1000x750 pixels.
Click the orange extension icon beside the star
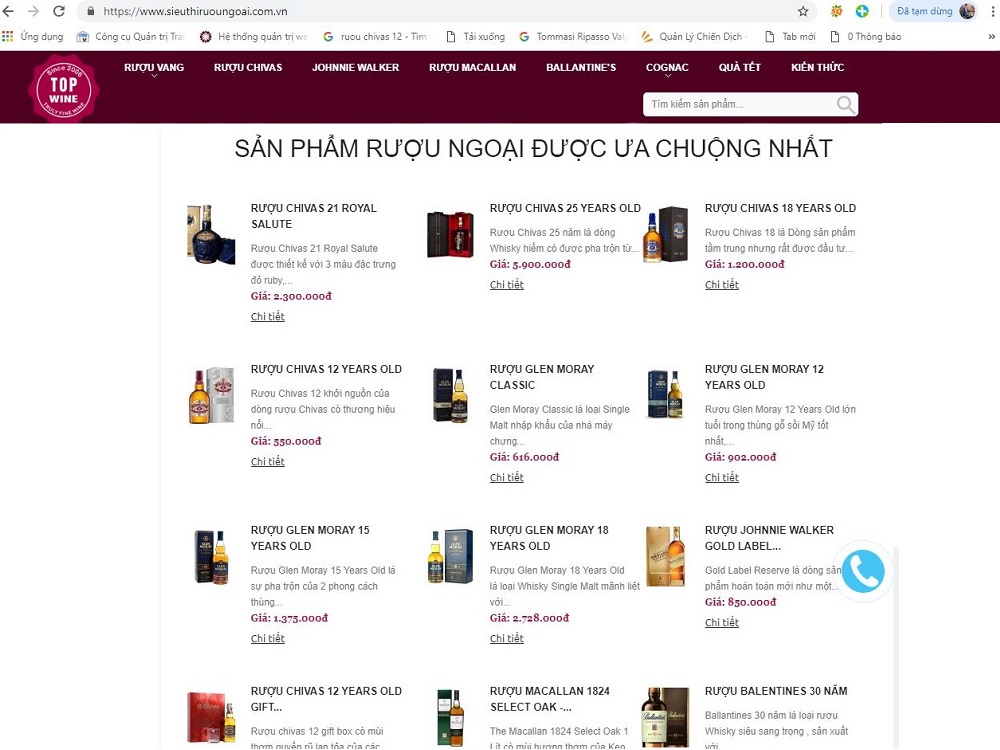tap(836, 11)
